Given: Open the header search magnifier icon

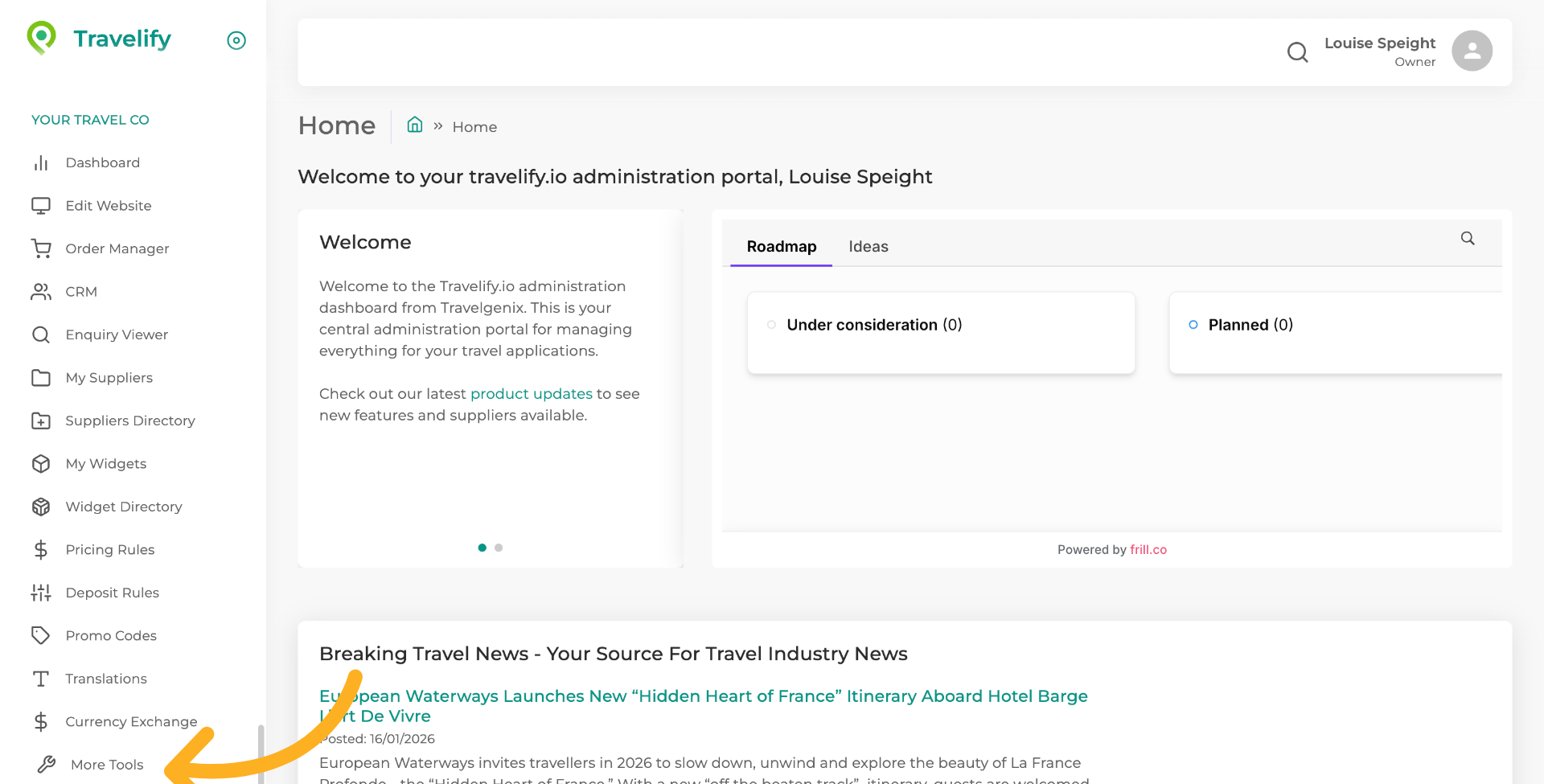Looking at the screenshot, I should [x=1297, y=52].
